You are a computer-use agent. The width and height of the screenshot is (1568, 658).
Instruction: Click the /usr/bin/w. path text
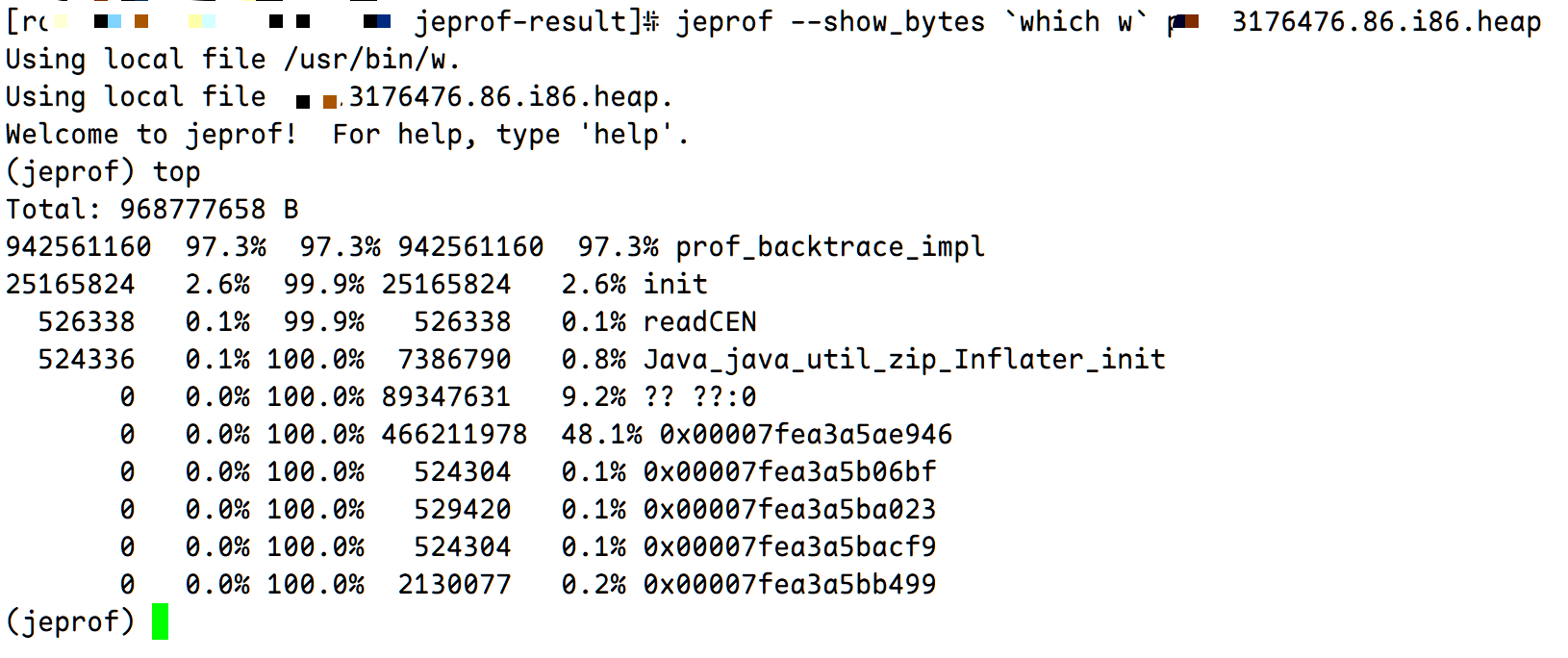pyautogui.click(x=372, y=60)
